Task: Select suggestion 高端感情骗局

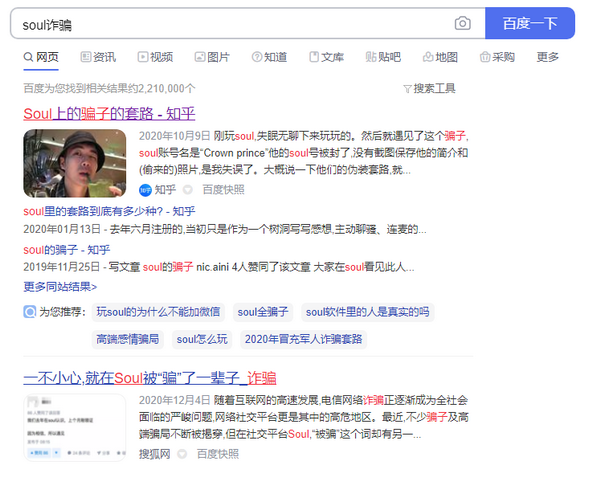Action: pos(127,339)
